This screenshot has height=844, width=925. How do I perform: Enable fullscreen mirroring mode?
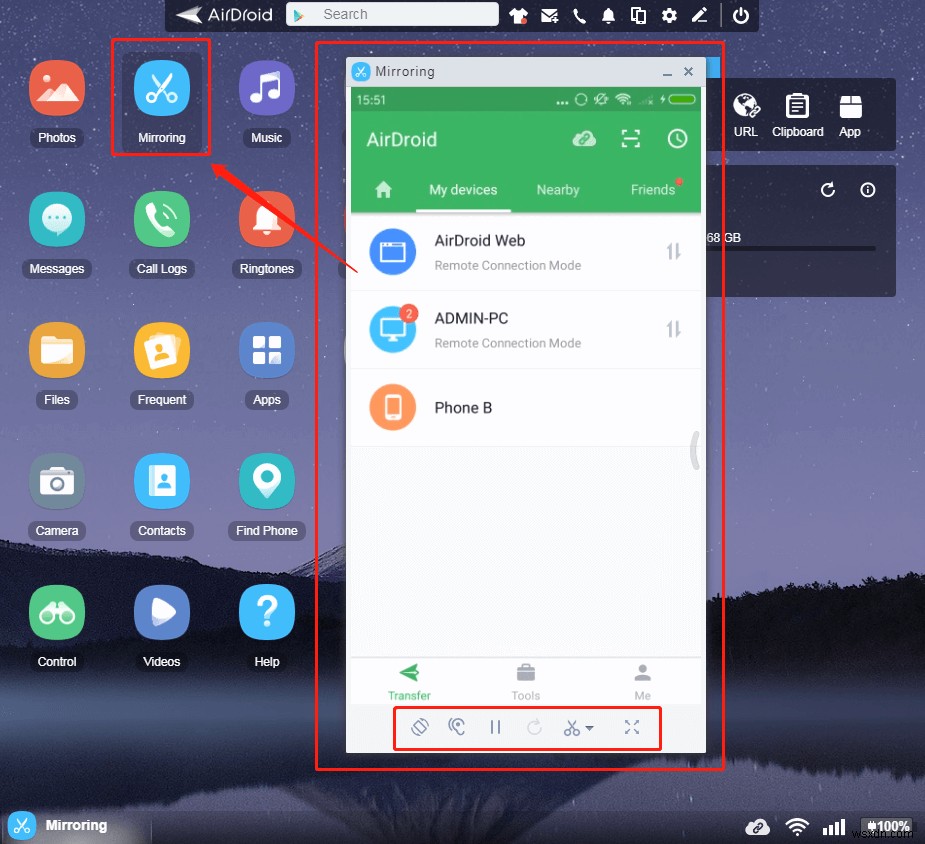pyautogui.click(x=632, y=727)
